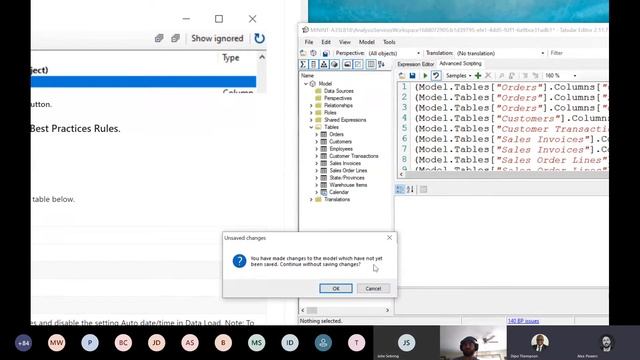Collapse the Model root node

(306, 84)
